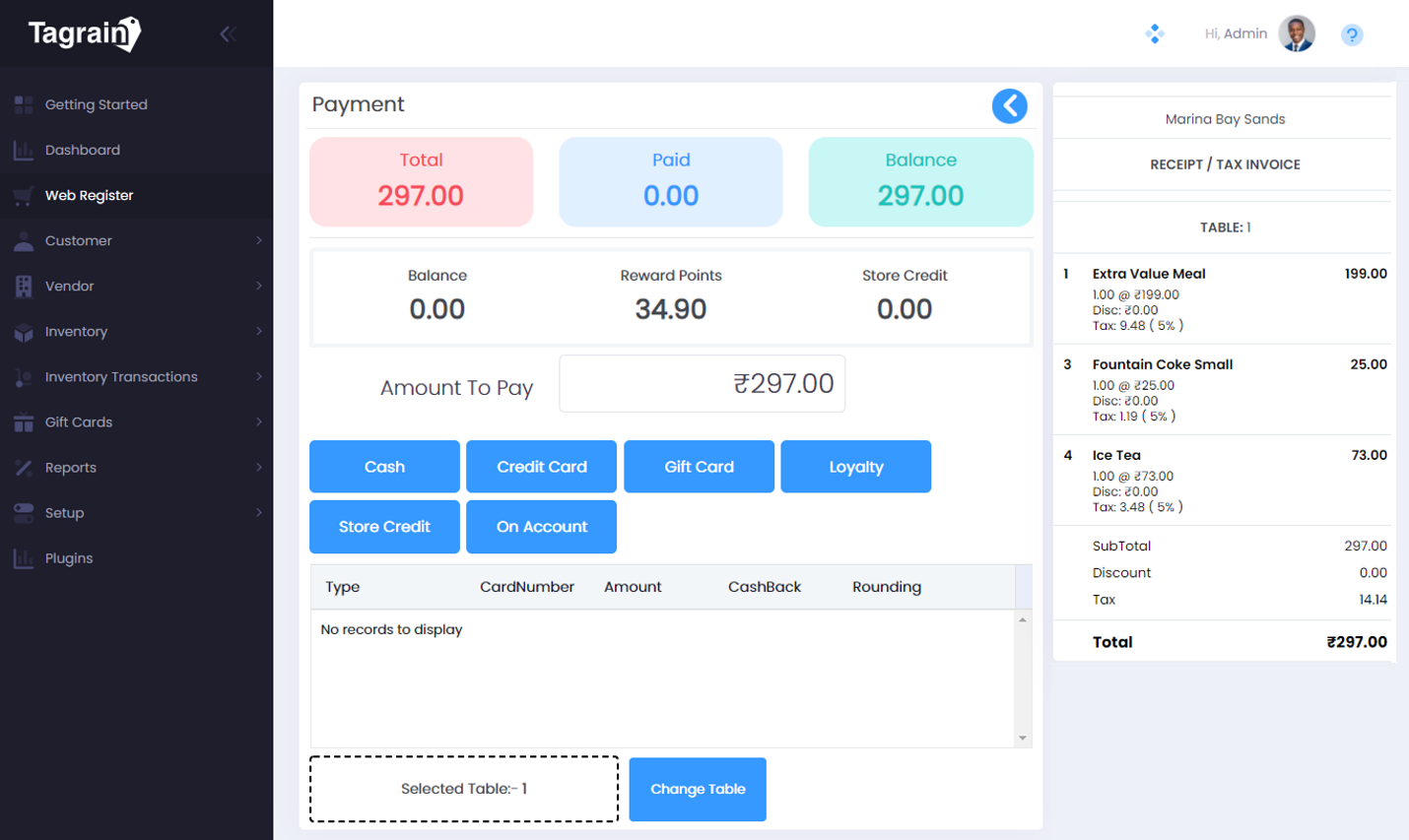Image resolution: width=1409 pixels, height=840 pixels.
Task: Click the back arrow on the Payment panel
Action: click(x=1009, y=105)
